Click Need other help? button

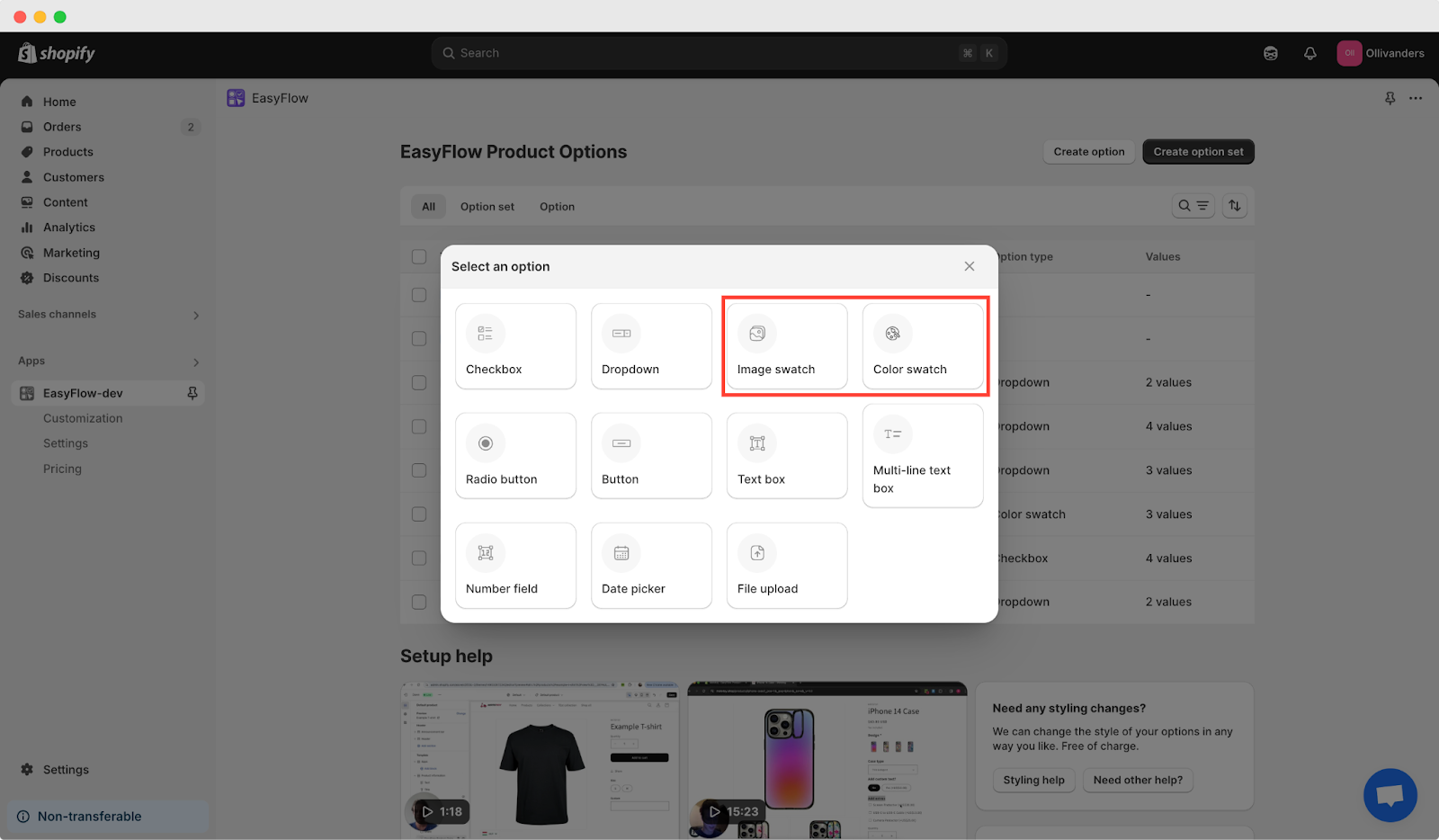click(1138, 780)
